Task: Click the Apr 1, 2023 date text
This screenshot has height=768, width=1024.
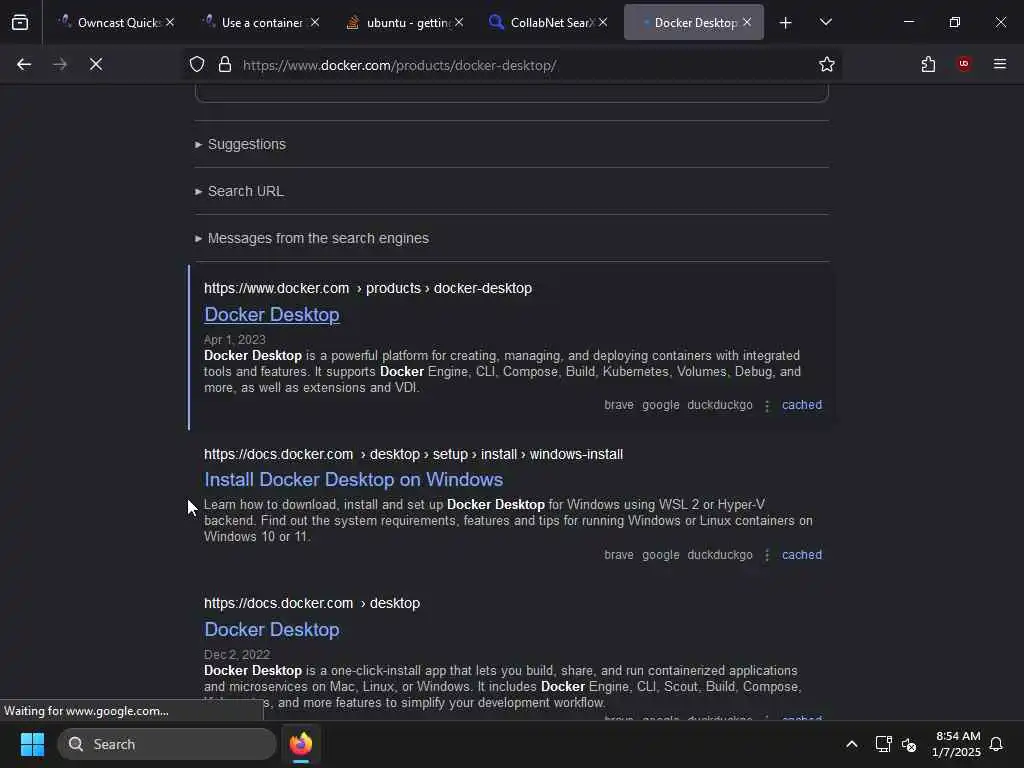Action: (x=234, y=340)
